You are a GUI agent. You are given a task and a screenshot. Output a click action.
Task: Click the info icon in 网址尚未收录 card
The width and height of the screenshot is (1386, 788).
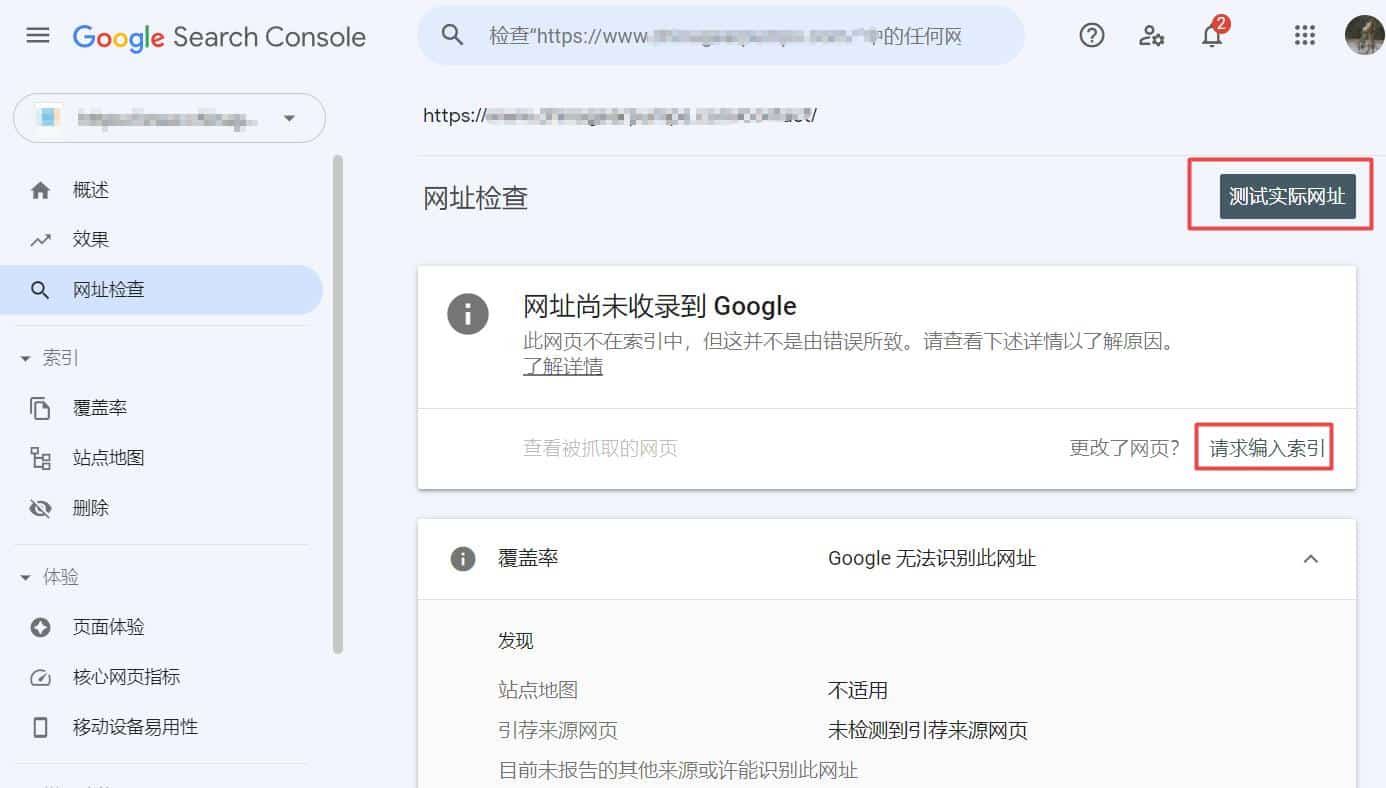click(x=468, y=314)
